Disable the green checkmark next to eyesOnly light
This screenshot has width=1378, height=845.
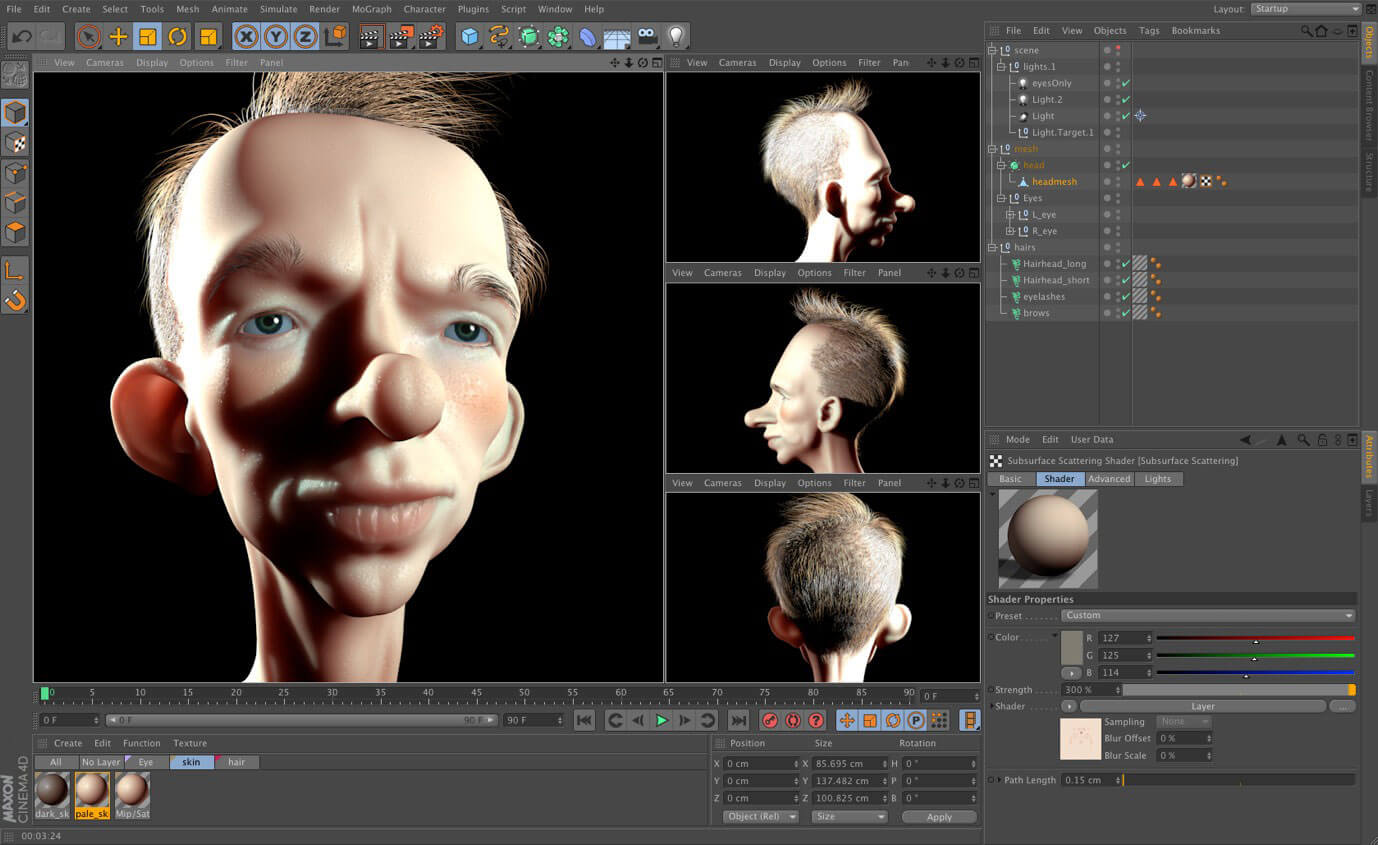pos(1125,83)
